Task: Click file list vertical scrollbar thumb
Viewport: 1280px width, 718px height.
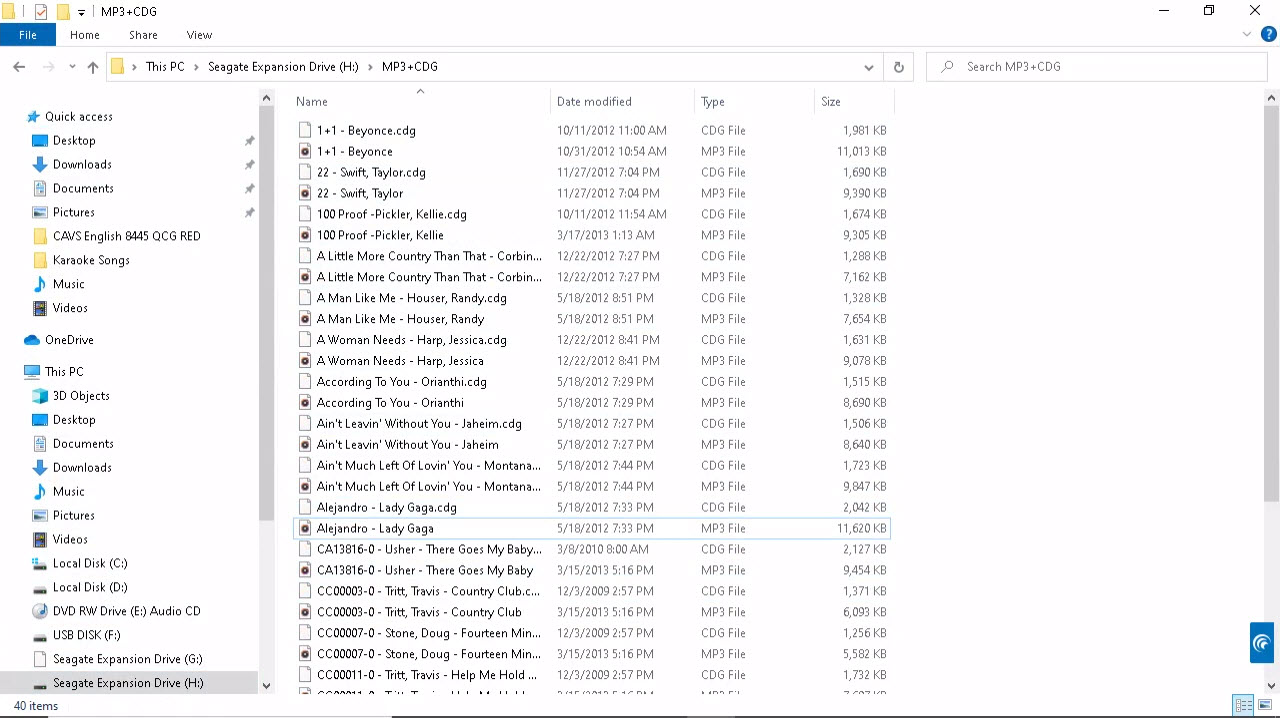Action: (x=1271, y=302)
